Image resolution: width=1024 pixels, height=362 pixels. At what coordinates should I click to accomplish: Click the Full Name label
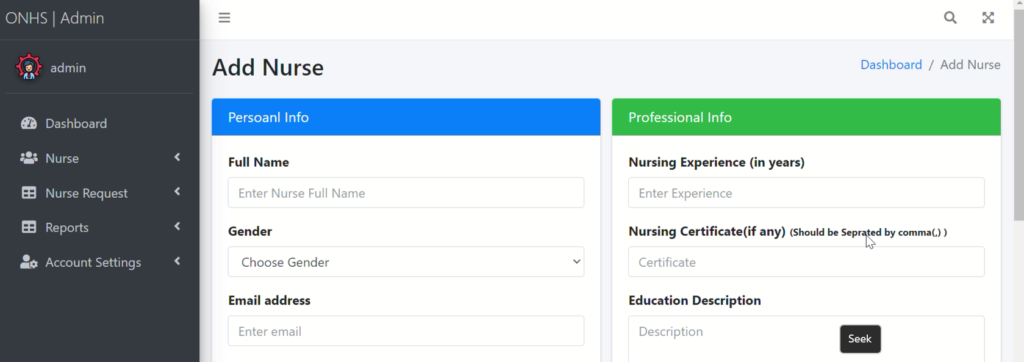259,162
